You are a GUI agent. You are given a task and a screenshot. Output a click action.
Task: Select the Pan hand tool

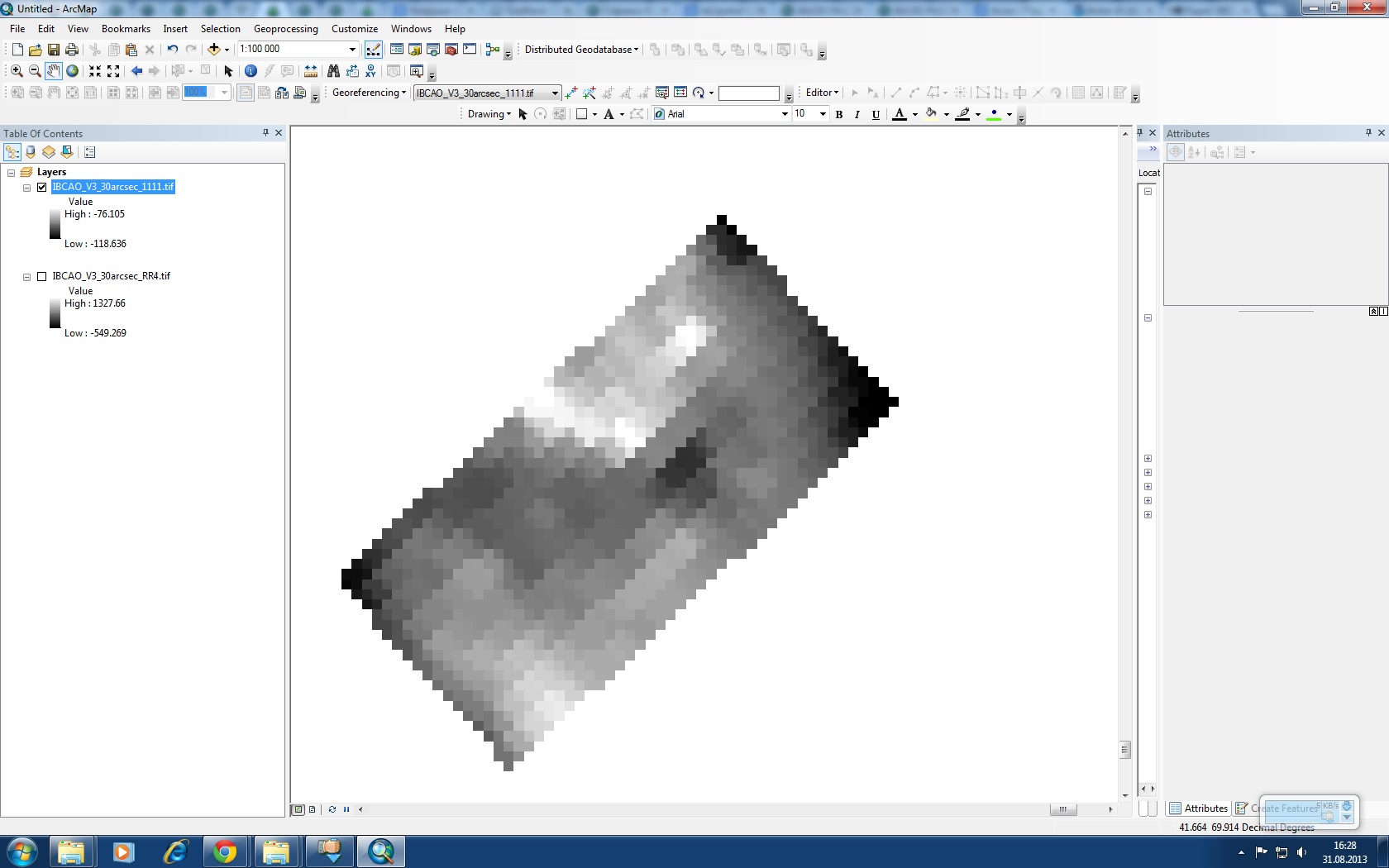click(x=54, y=71)
